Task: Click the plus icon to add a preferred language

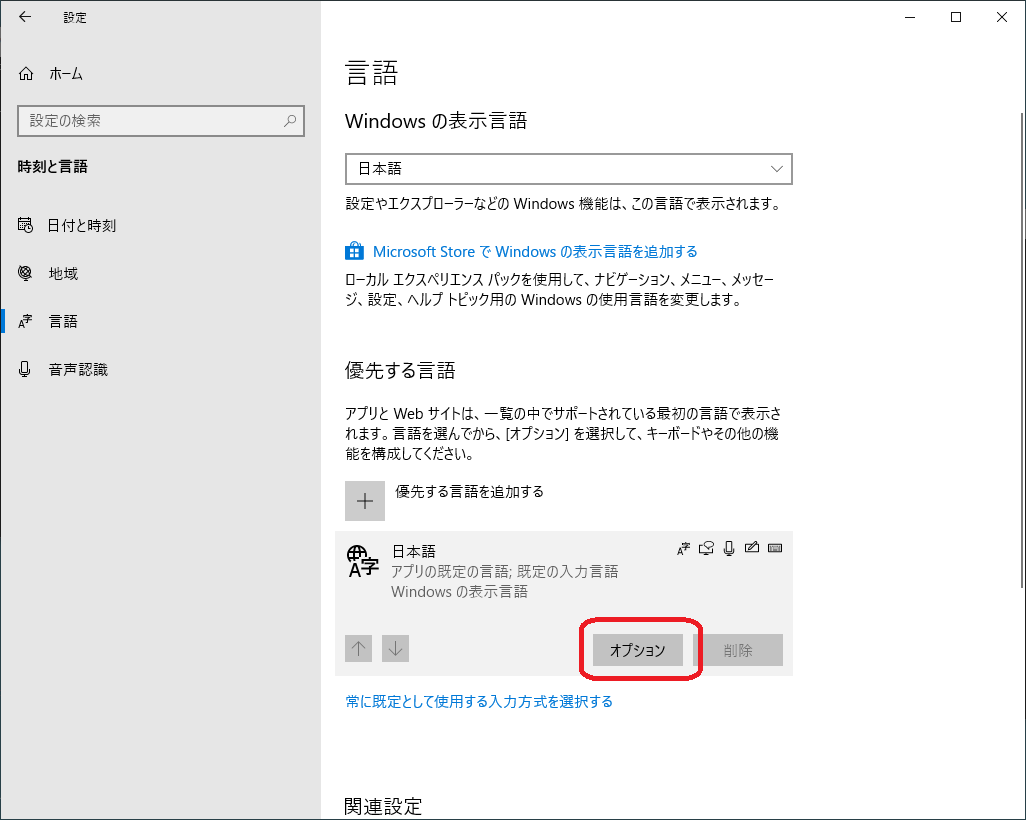Action: pos(365,501)
